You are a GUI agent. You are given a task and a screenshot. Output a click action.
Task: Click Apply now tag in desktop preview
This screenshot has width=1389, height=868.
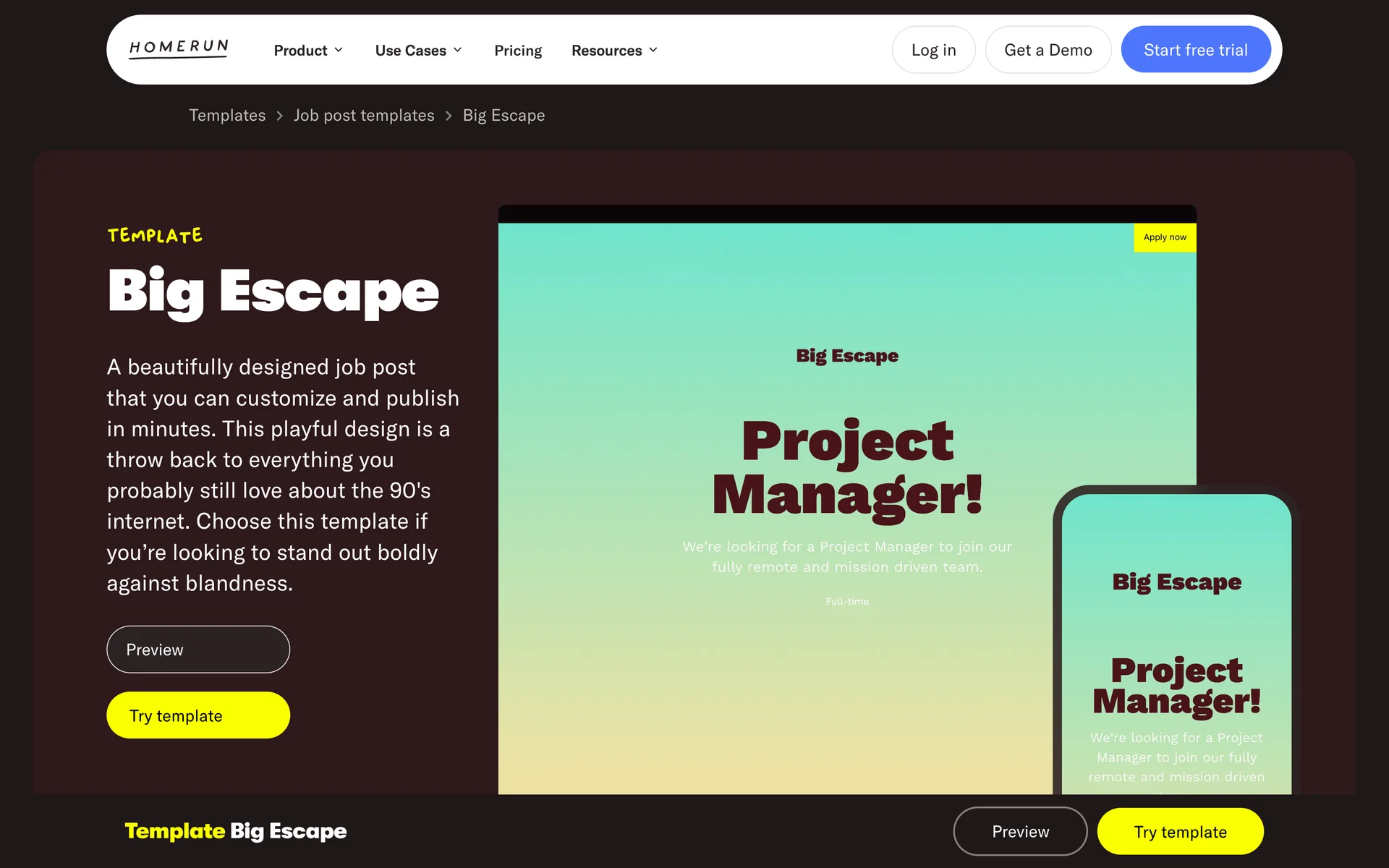point(1164,237)
